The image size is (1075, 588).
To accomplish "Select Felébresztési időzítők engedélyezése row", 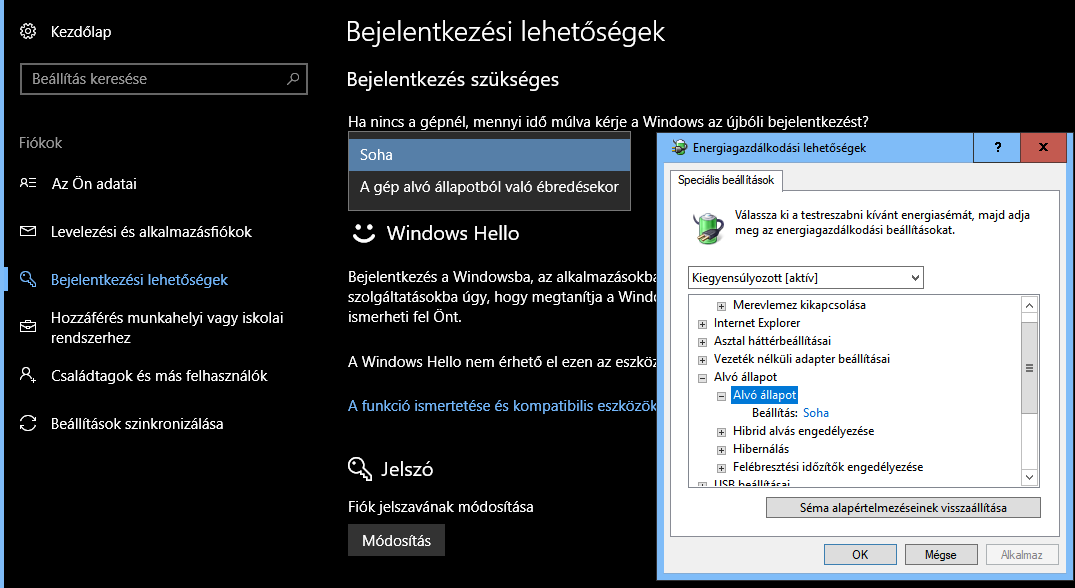I will (x=828, y=467).
